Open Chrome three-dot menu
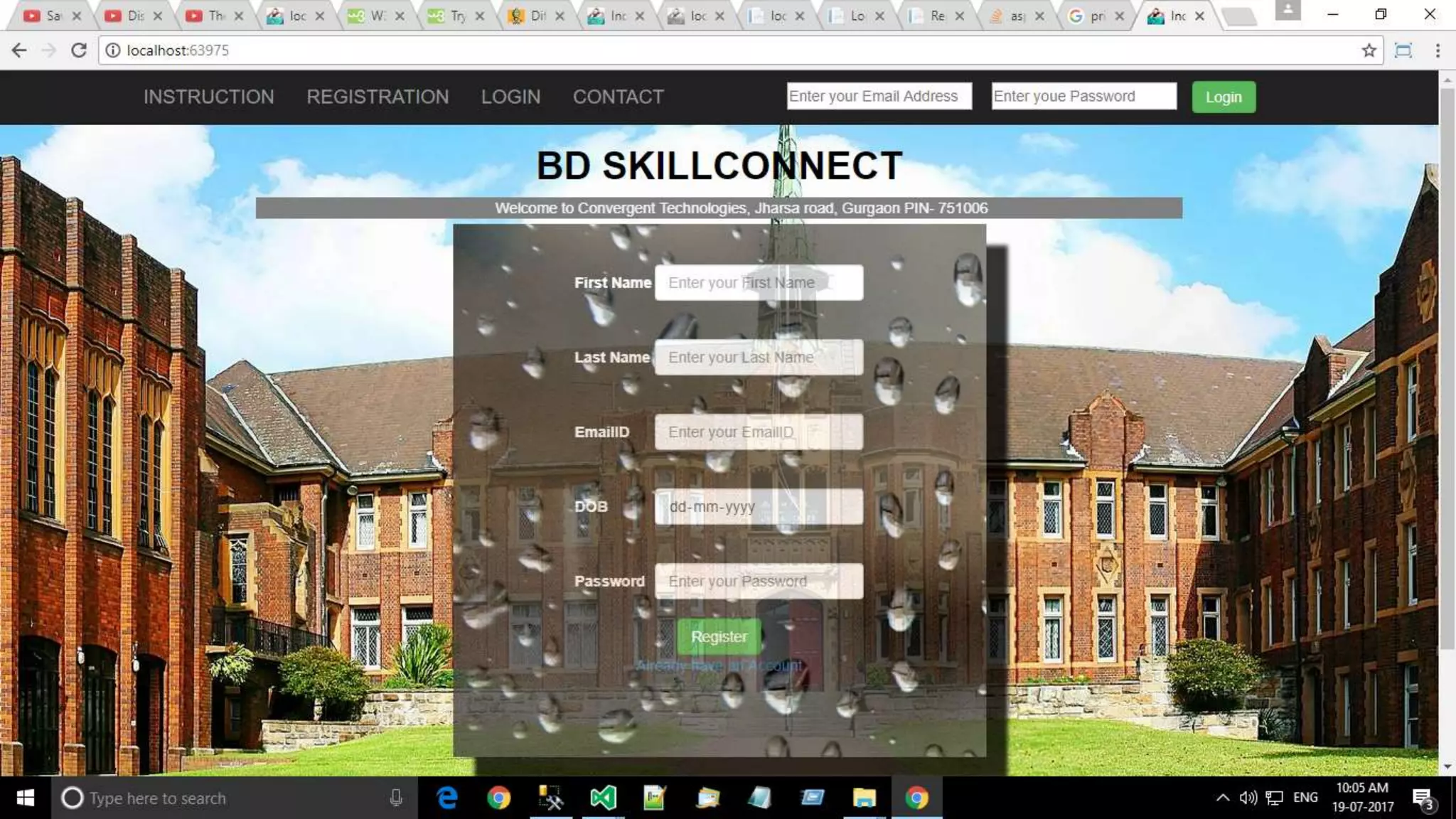The height and width of the screenshot is (819, 1456). click(1437, 50)
